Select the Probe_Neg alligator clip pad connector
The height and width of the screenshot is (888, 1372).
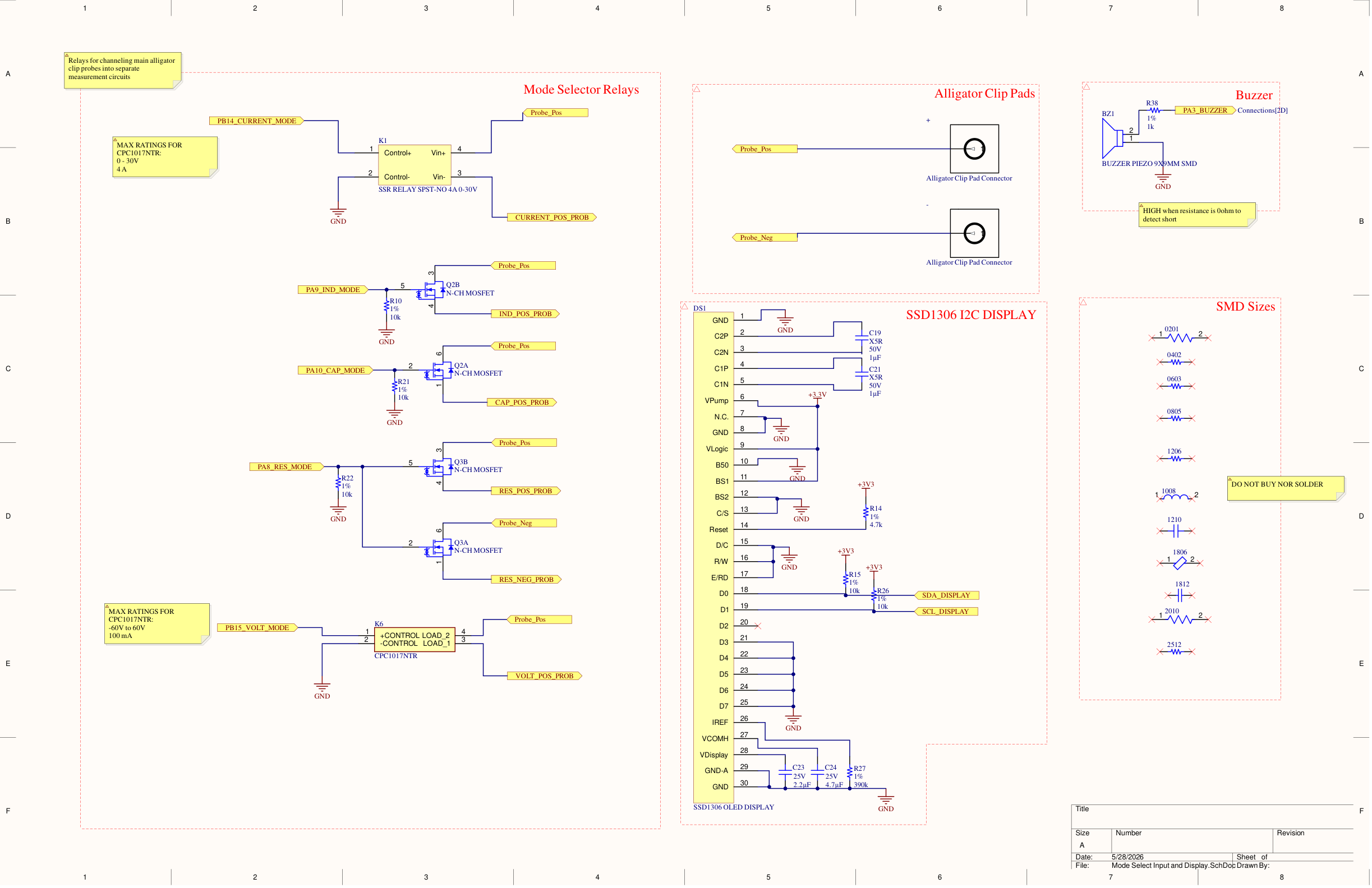click(974, 233)
